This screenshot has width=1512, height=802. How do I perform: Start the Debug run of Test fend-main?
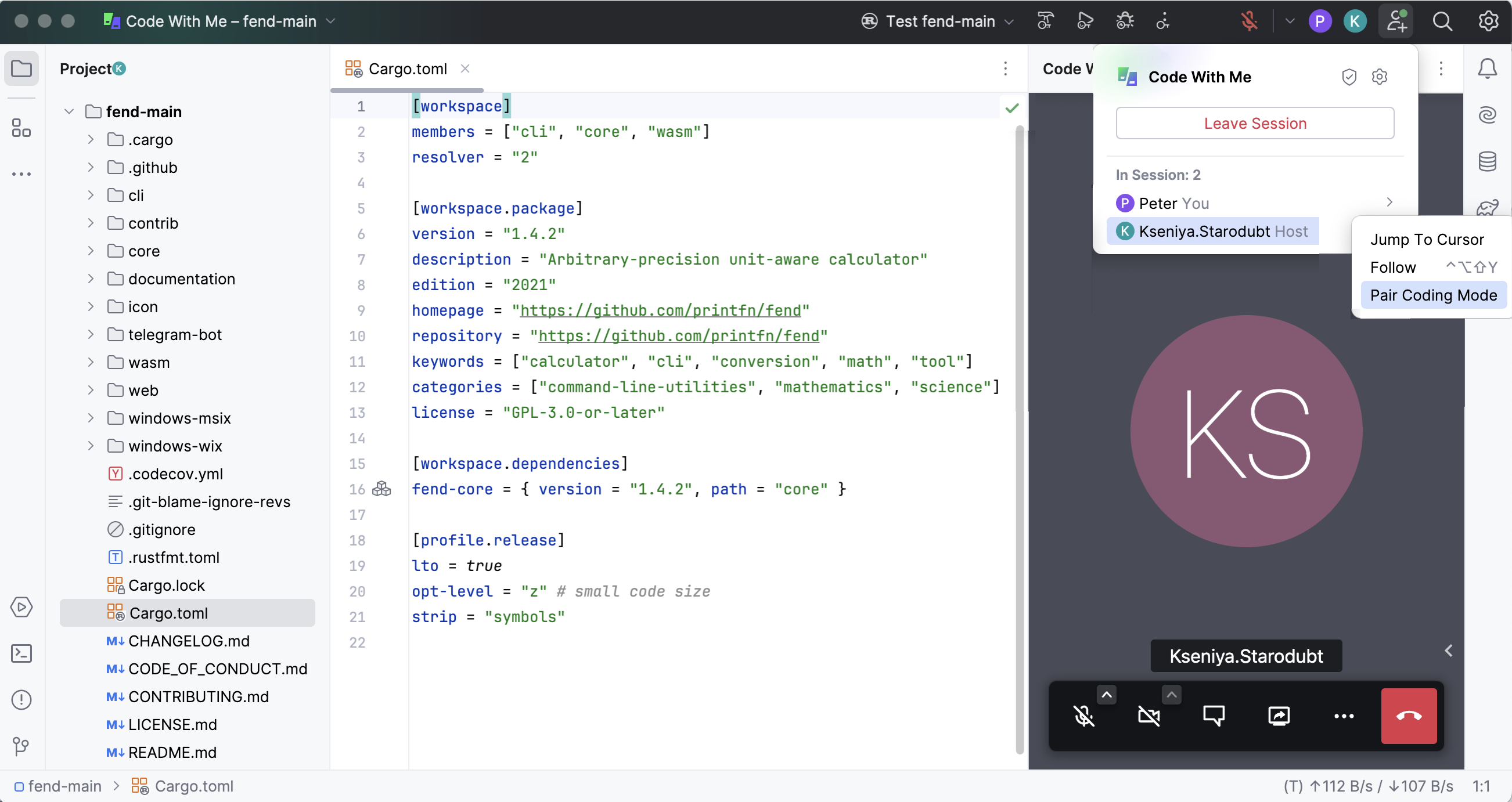tap(1125, 21)
